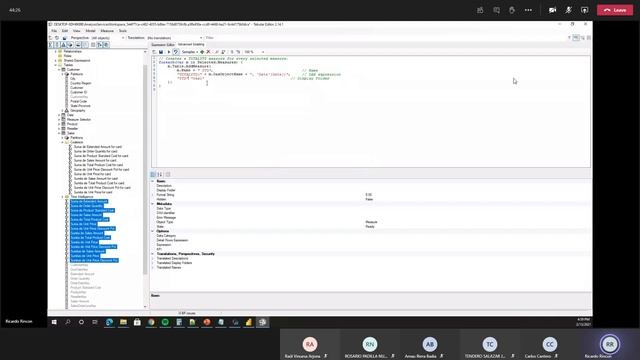640x360 pixels.
Task: Open the Measure menu
Action: point(107,31)
